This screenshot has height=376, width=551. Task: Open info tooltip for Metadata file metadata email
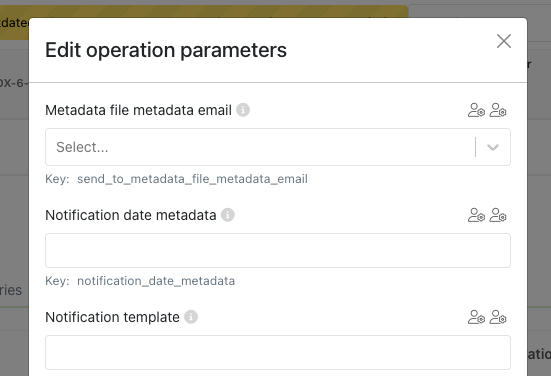pos(243,110)
